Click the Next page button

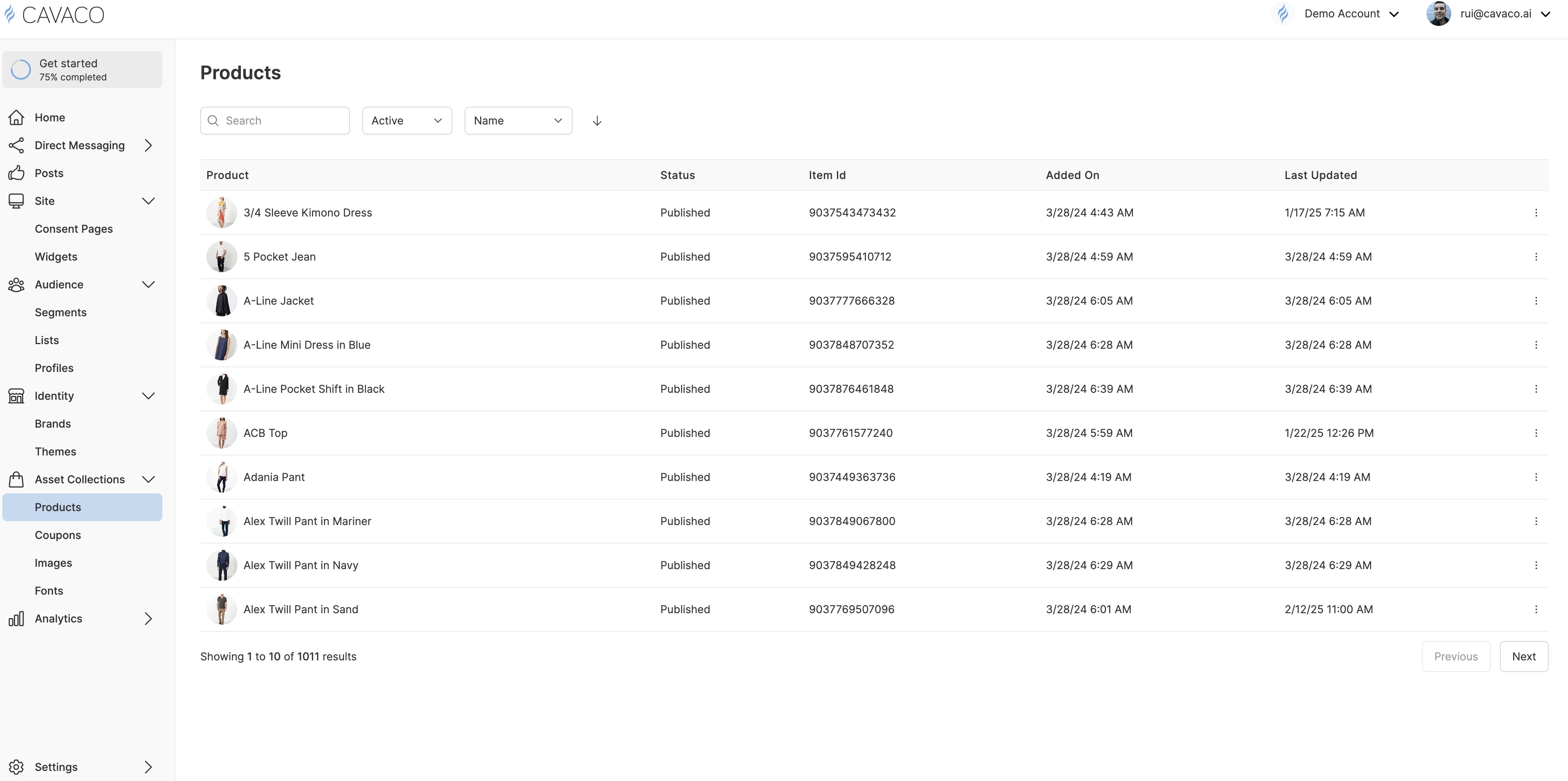pyautogui.click(x=1524, y=656)
